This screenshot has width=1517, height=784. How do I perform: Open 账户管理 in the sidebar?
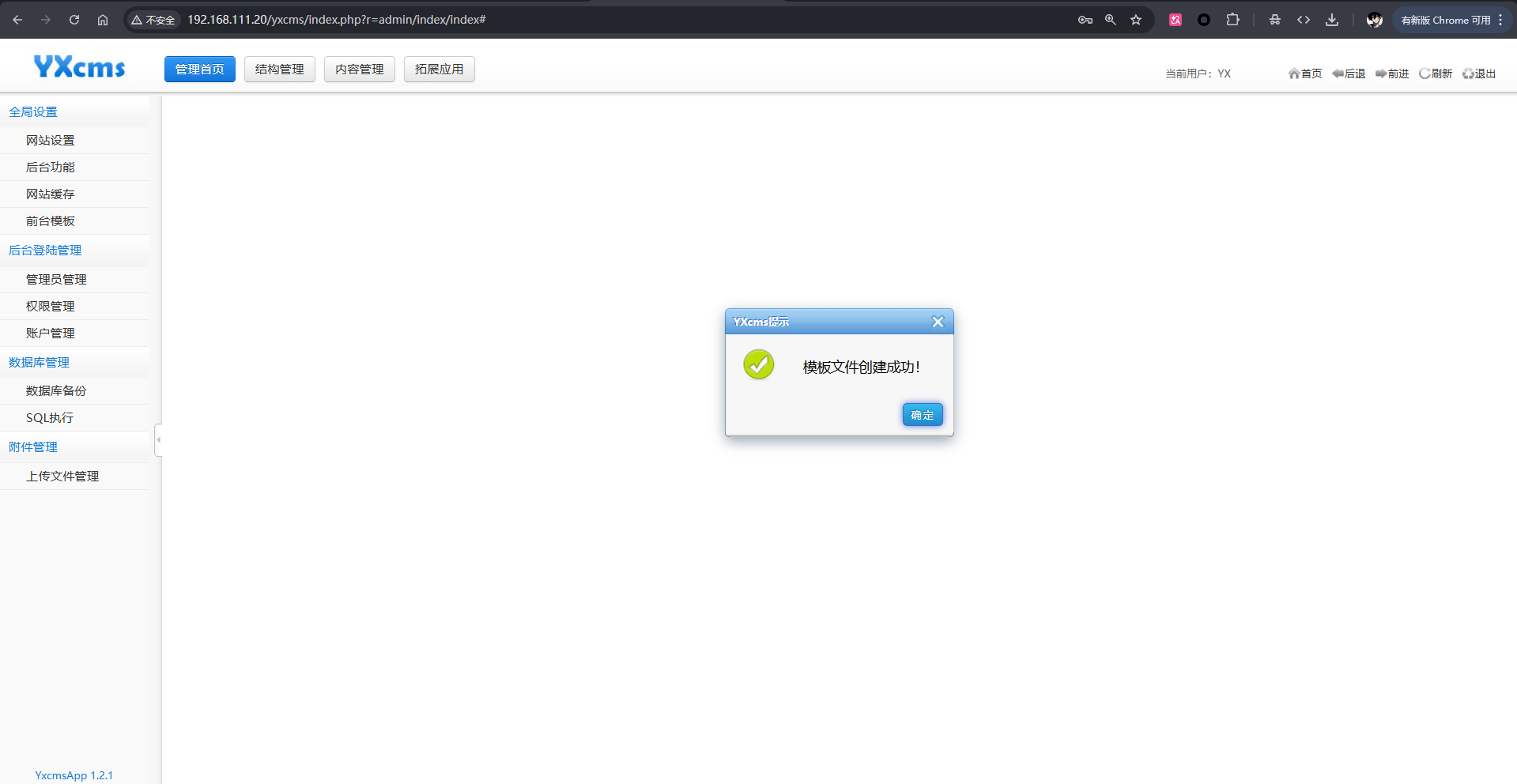coord(74,334)
